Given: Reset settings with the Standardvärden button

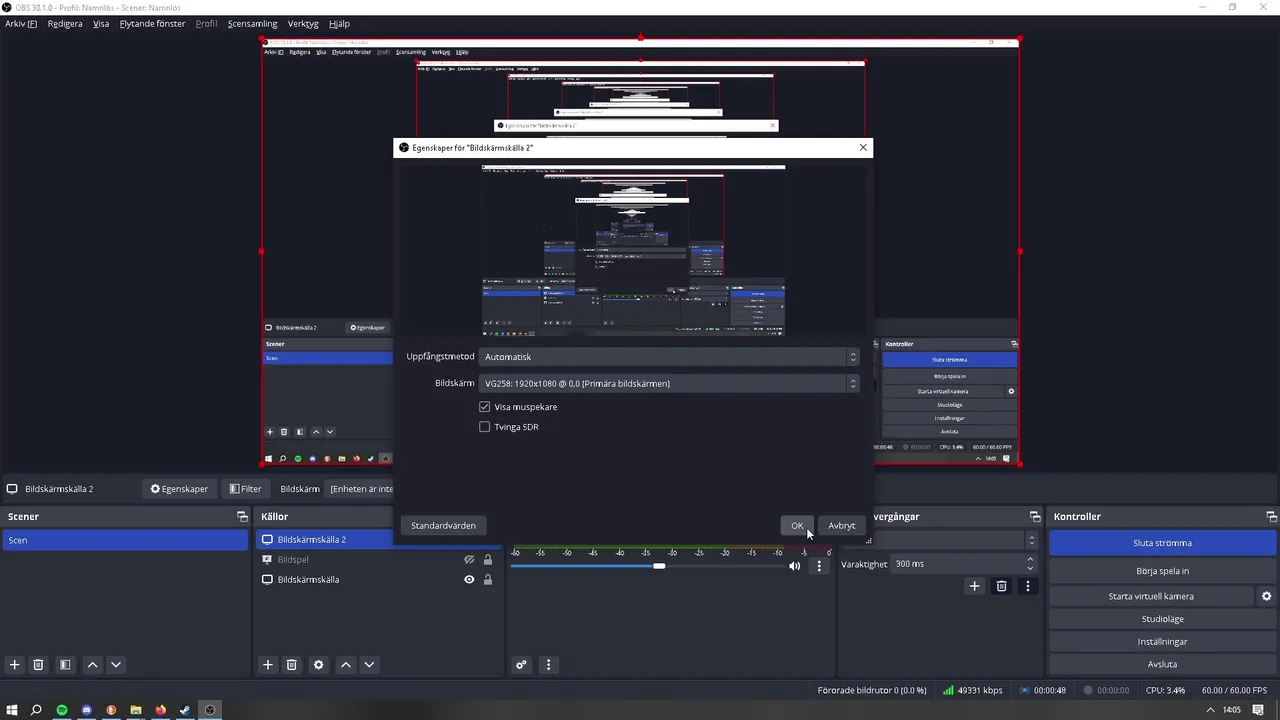Looking at the screenshot, I should (443, 526).
